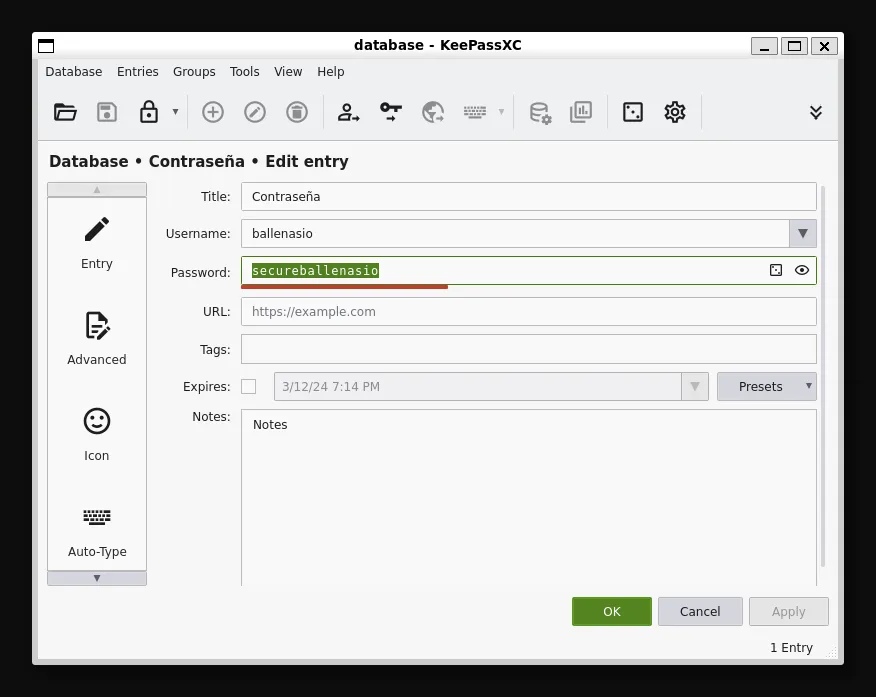
Task: Expand the Username dropdown arrow
Action: tap(803, 233)
